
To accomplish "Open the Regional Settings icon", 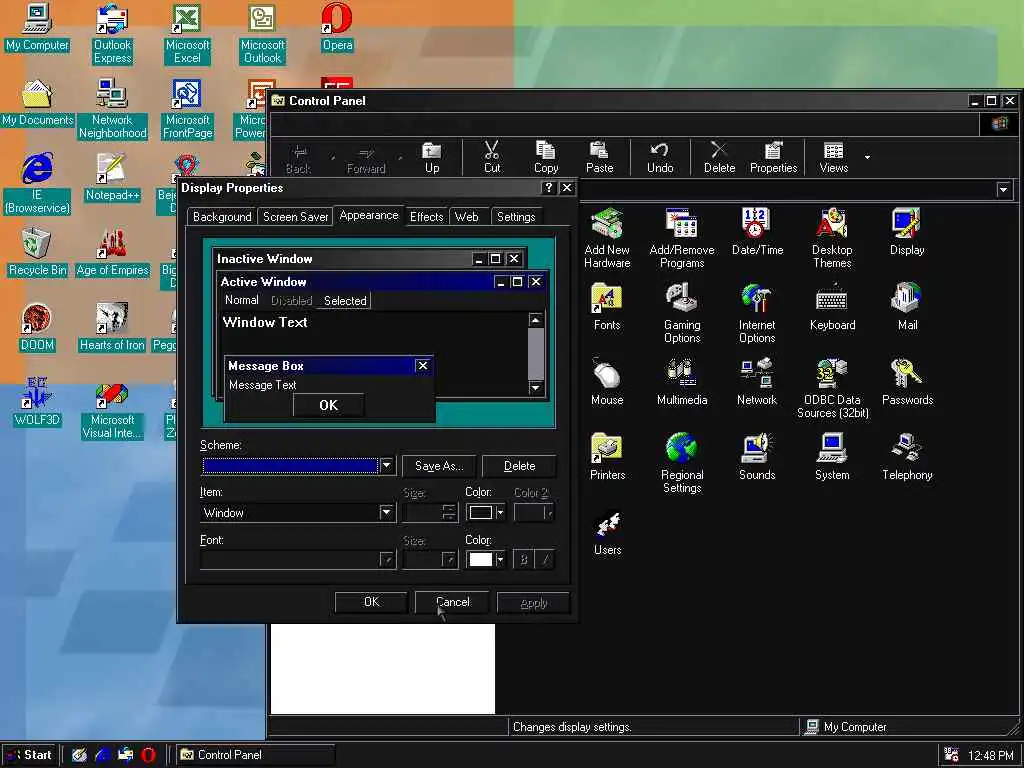I will coord(682,463).
